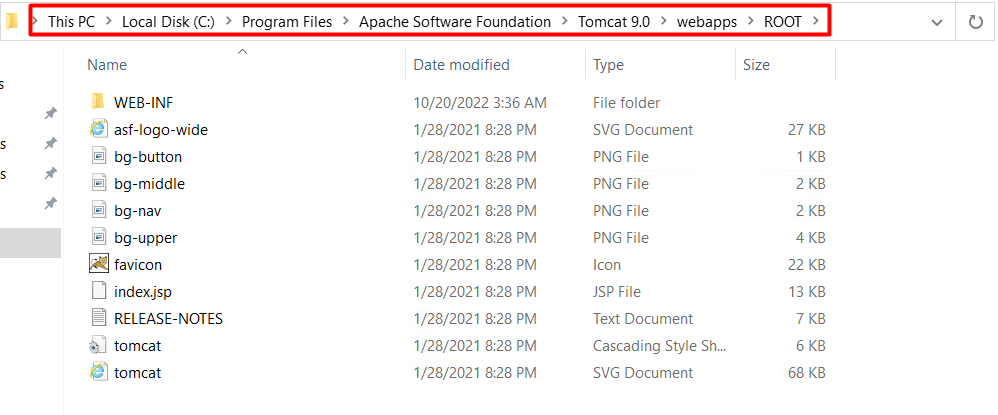This screenshot has height=415, width=998.
Task: Click the 68 KB size cell
Action: [806, 373]
